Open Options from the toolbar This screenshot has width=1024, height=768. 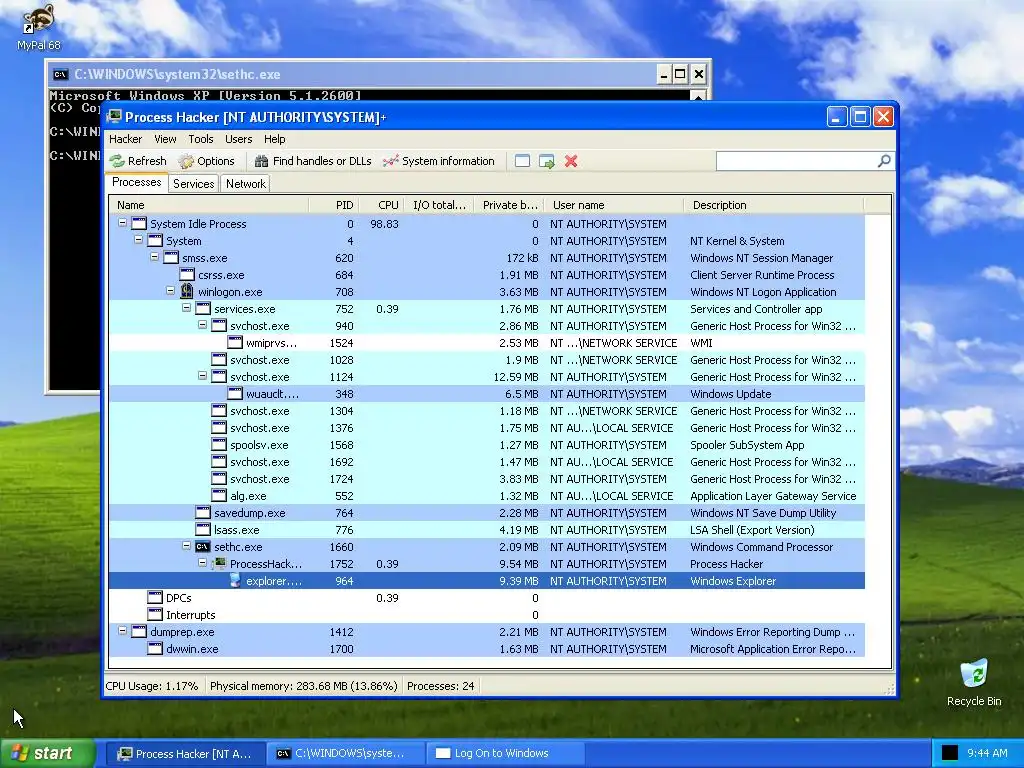pyautogui.click(x=206, y=161)
